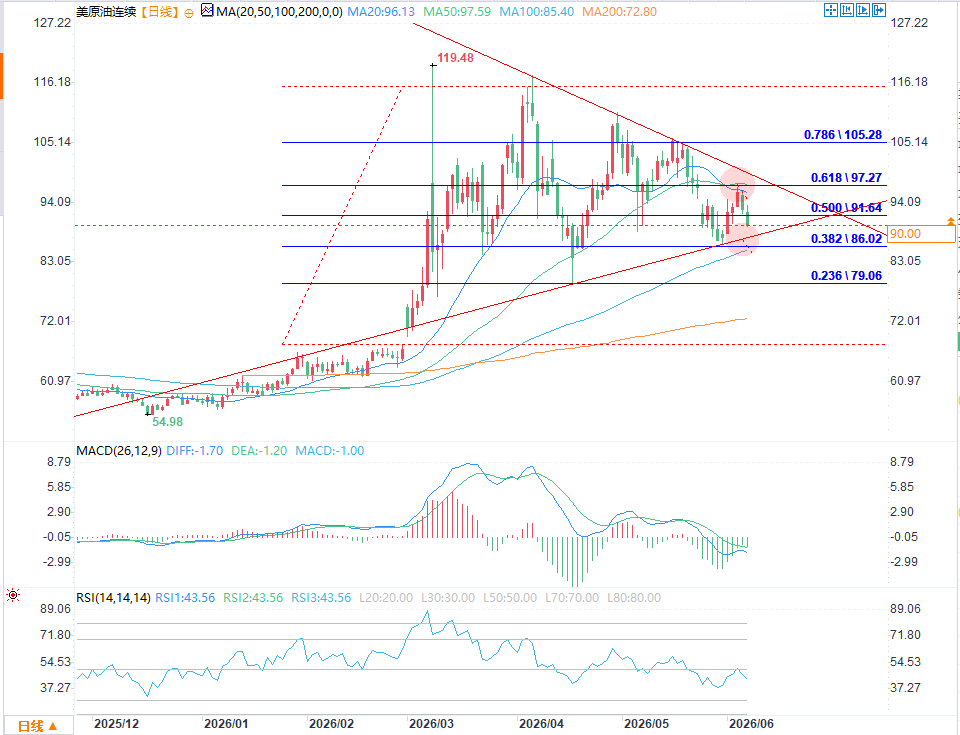The height and width of the screenshot is (735, 960).
Task: Click the RSI1:43.56 value
Action: (185, 598)
